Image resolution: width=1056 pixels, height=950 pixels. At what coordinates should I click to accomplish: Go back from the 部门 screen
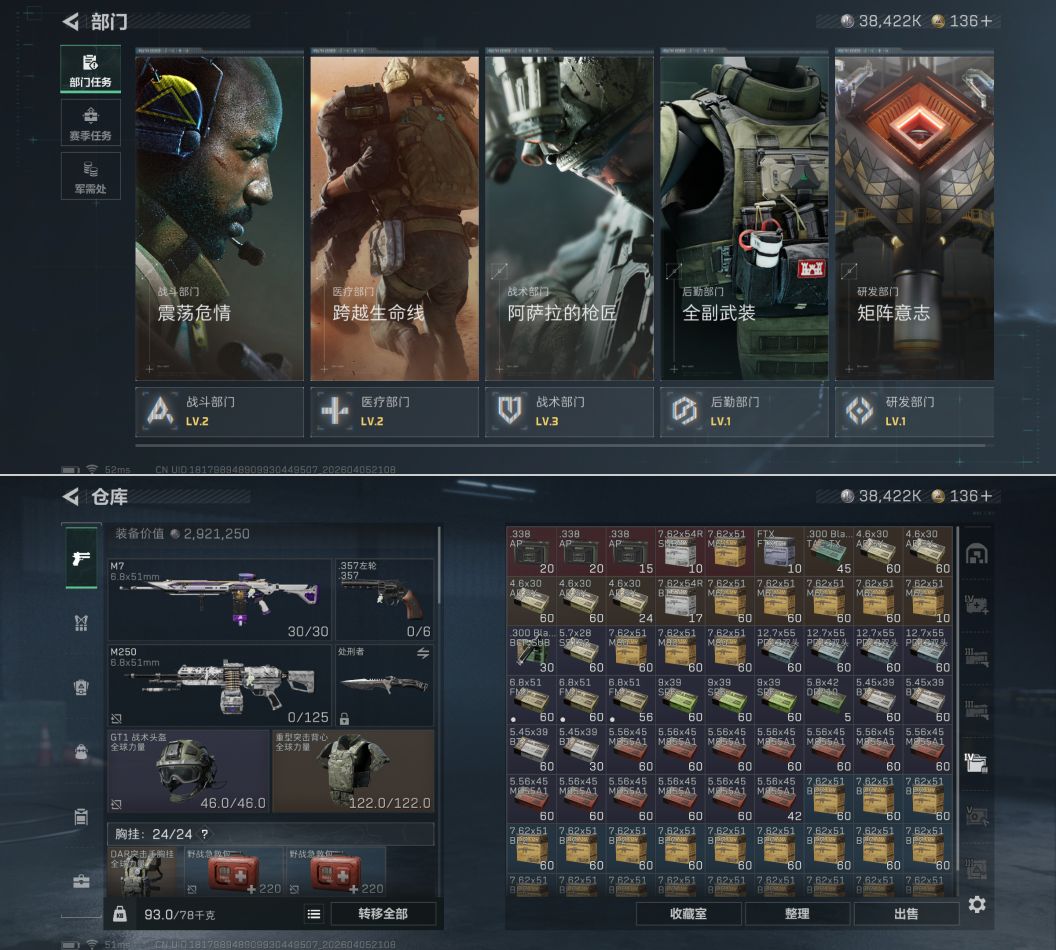click(71, 21)
